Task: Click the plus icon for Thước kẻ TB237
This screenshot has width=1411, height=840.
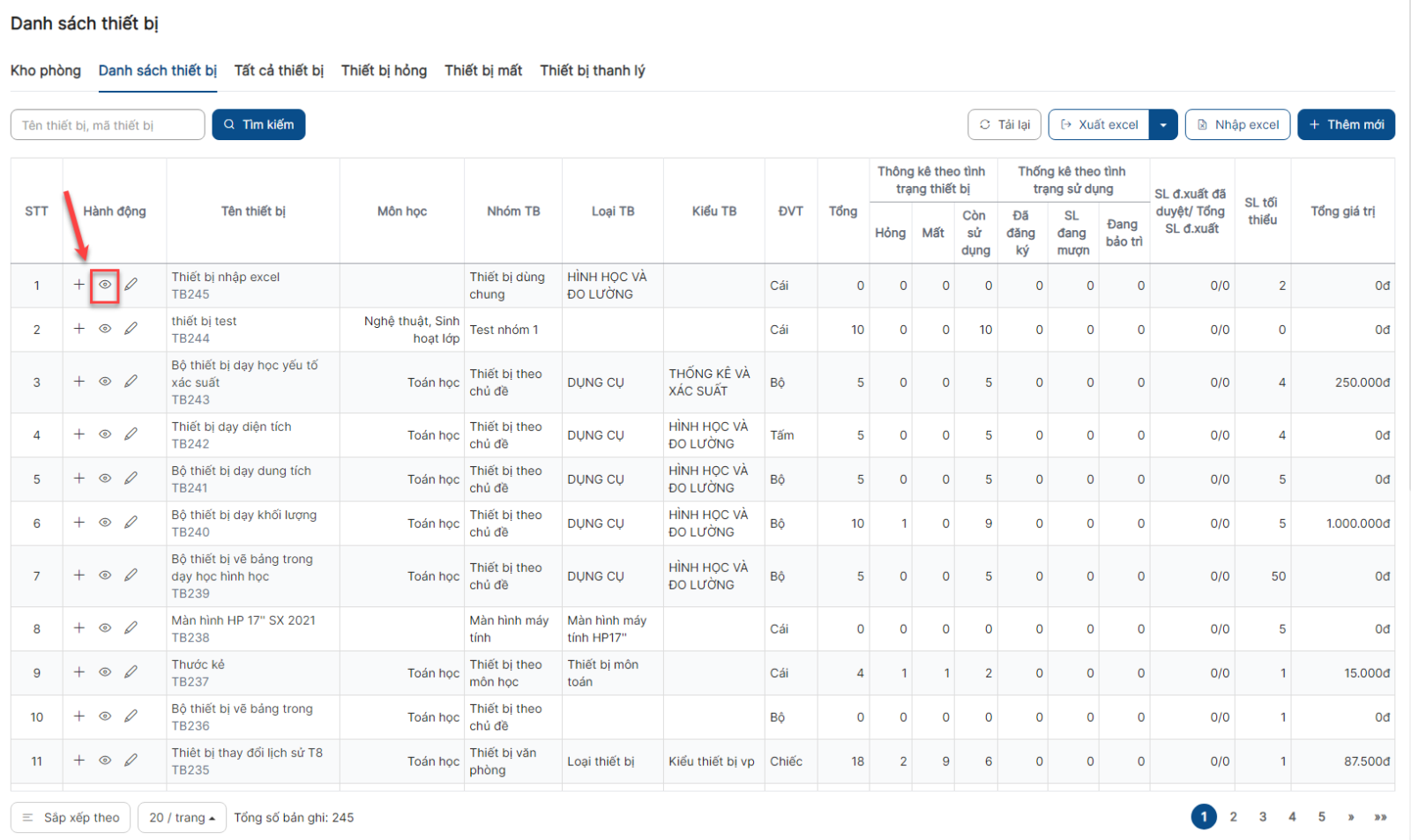Action: (x=79, y=673)
